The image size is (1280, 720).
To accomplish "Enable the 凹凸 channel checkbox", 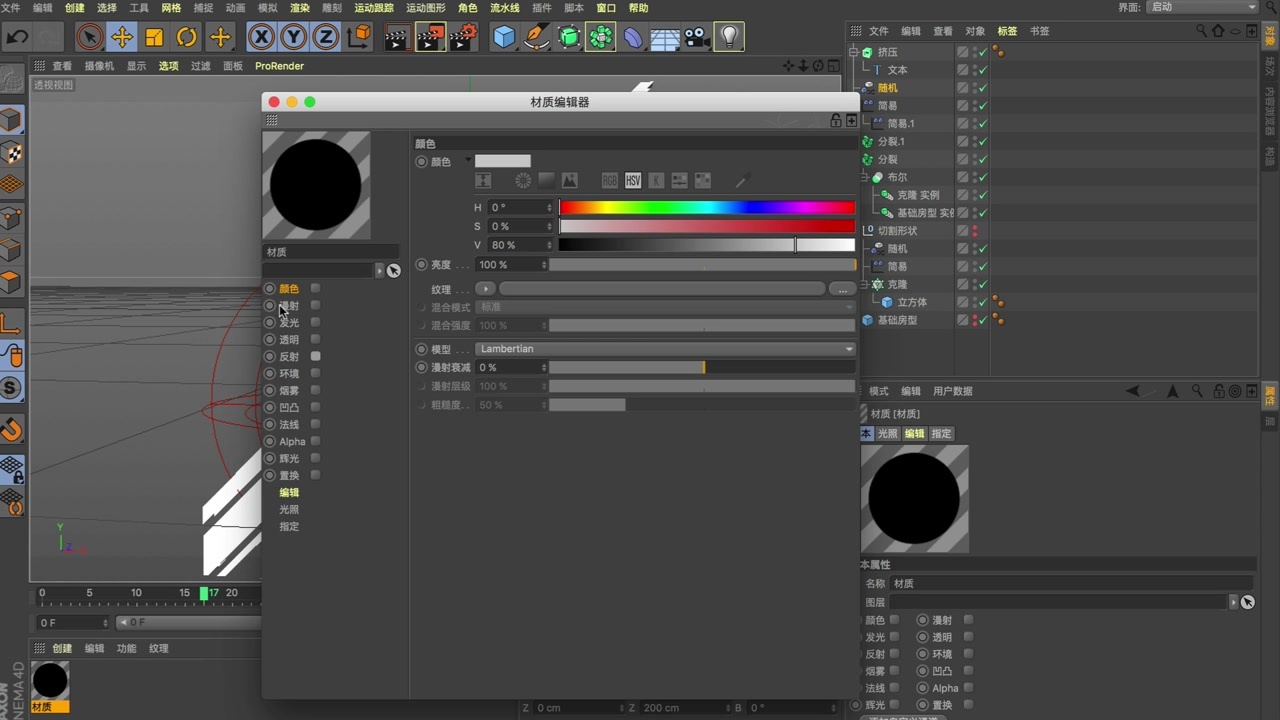I will pos(315,407).
